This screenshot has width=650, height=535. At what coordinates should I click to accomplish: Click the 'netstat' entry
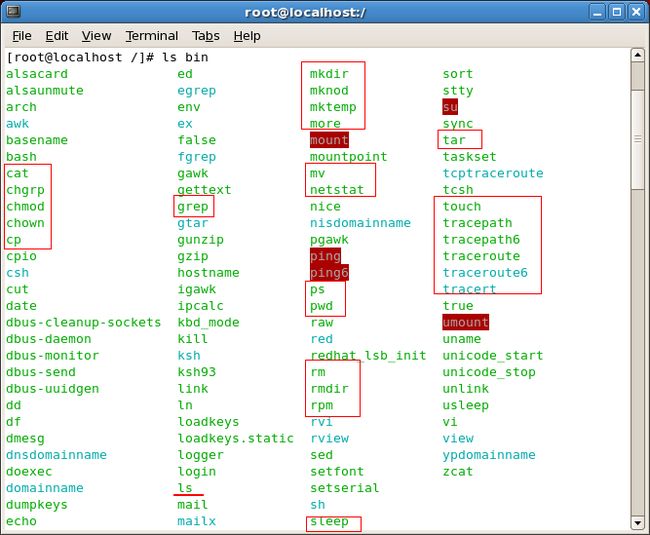click(337, 190)
